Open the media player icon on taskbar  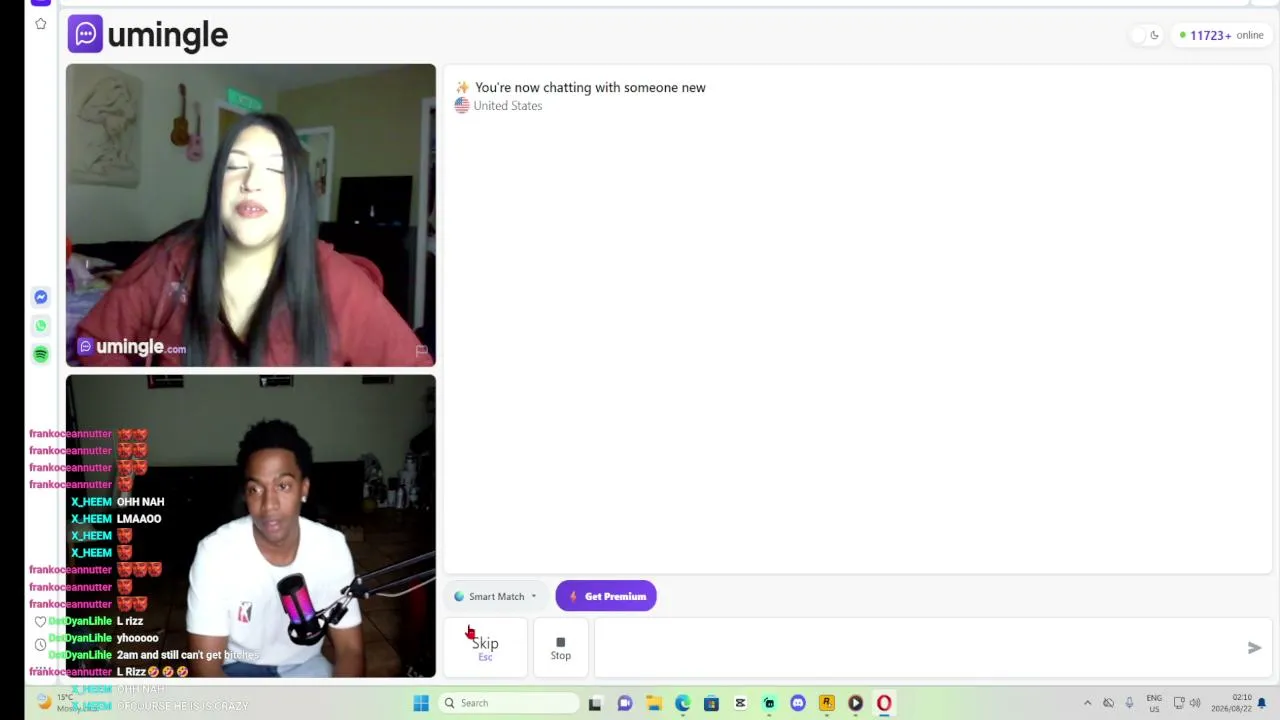click(x=855, y=703)
